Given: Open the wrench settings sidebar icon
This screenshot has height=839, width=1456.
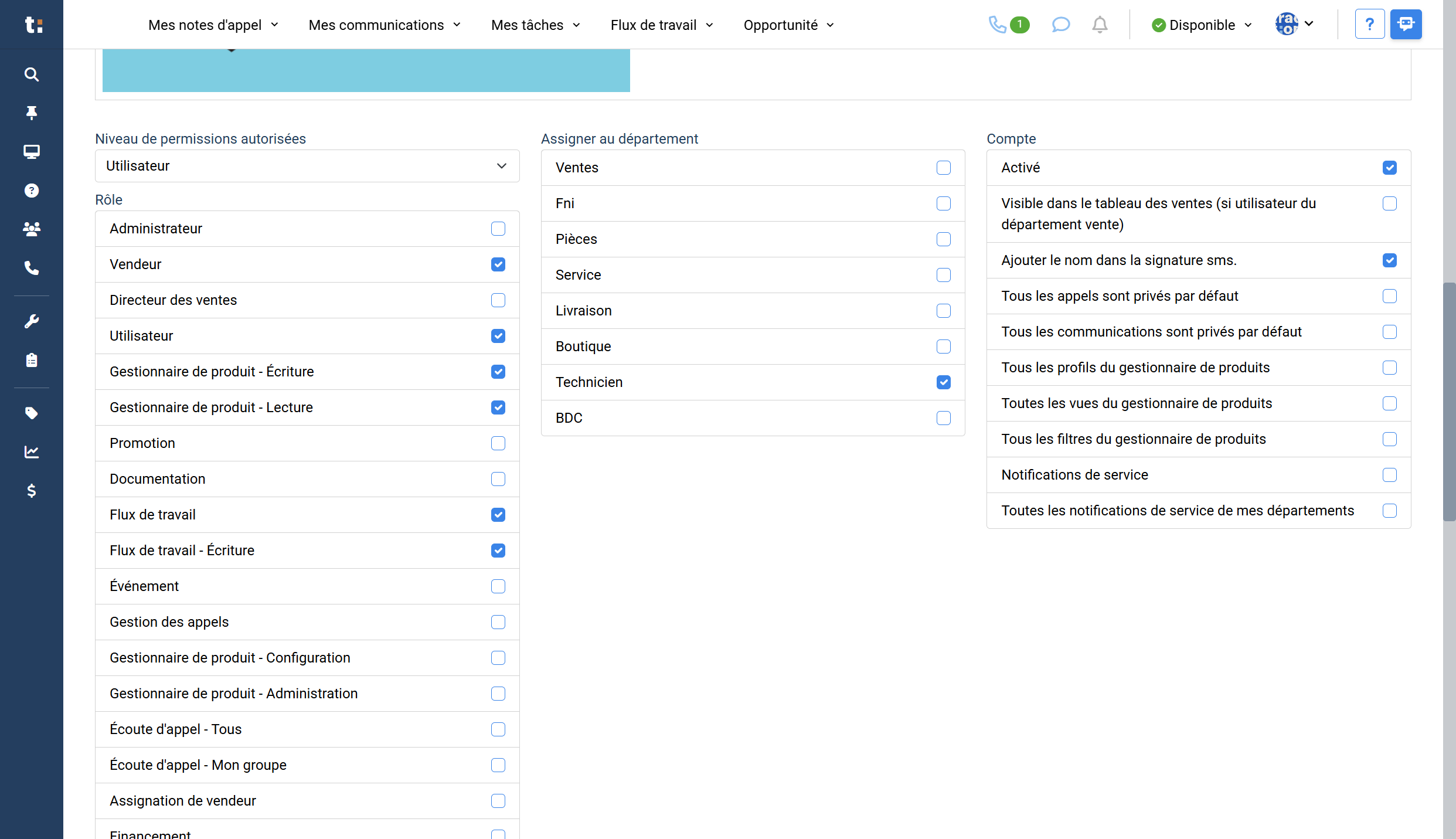Looking at the screenshot, I should click(x=32, y=321).
